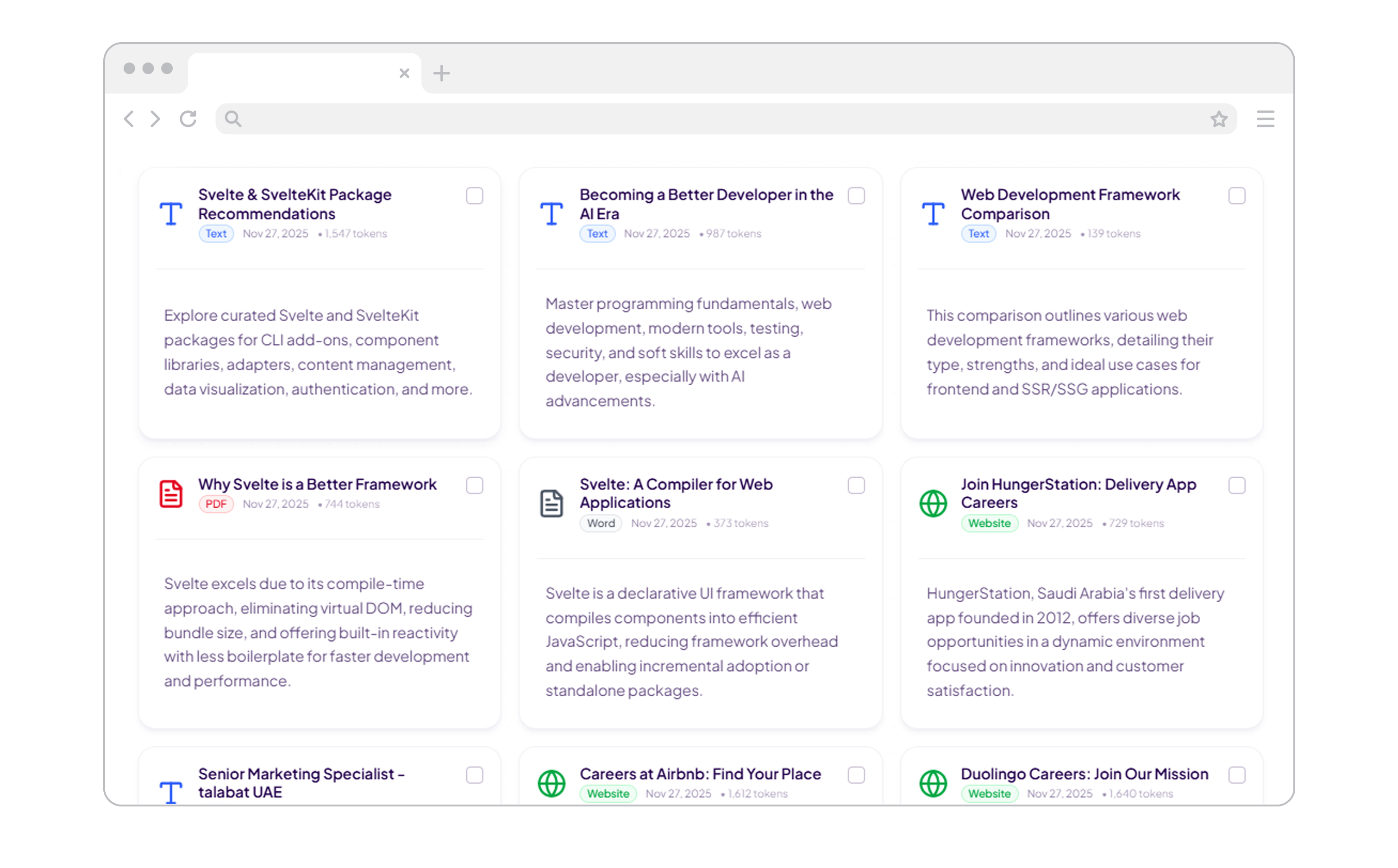Image resolution: width=1398 pixels, height=868 pixels.
Task: Bookmark the page with the star icon
Action: click(x=1218, y=119)
